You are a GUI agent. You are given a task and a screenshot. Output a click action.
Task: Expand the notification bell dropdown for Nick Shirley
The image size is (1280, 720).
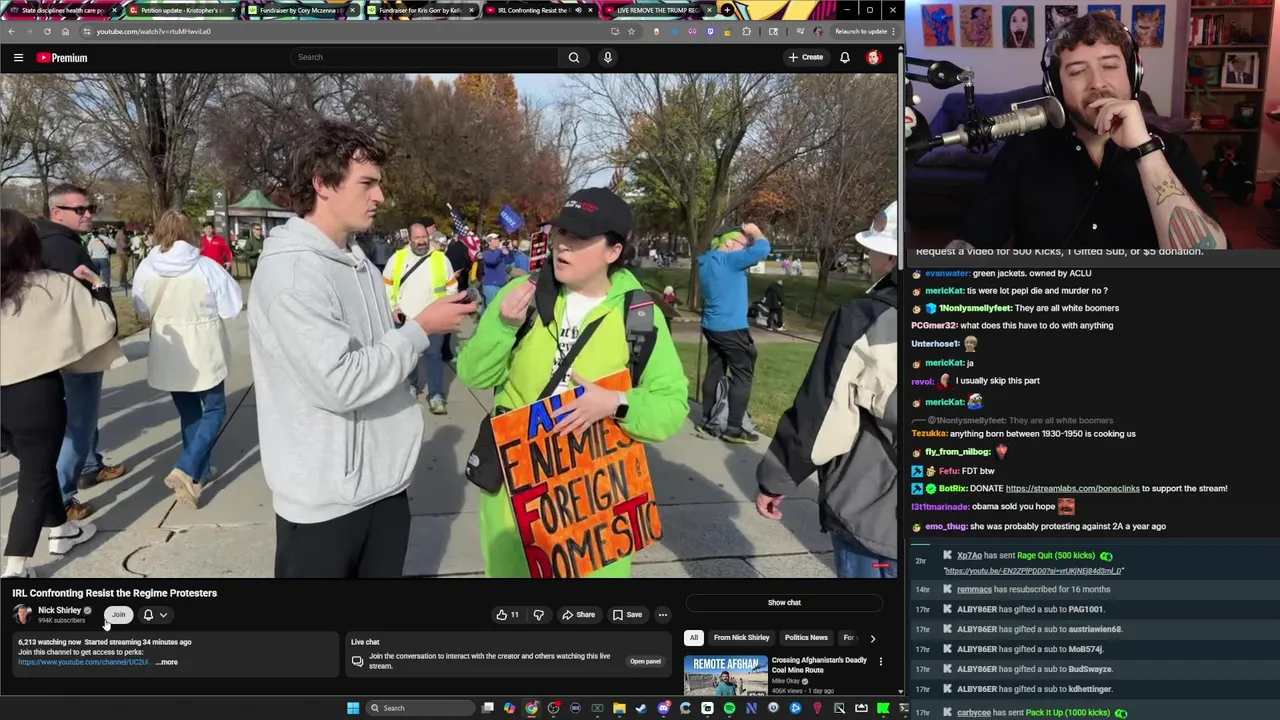(x=163, y=615)
